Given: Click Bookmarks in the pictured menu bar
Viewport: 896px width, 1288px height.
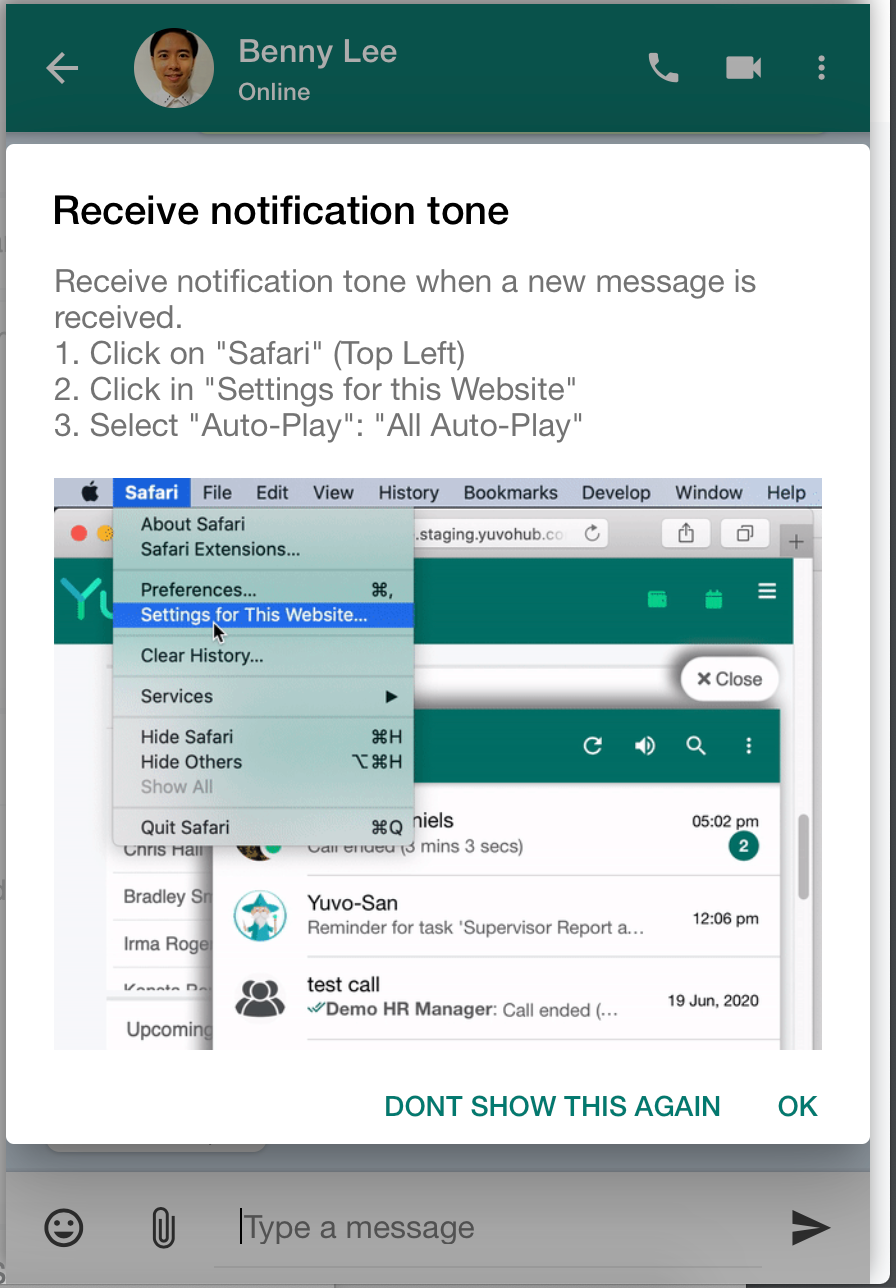Looking at the screenshot, I should tap(510, 492).
